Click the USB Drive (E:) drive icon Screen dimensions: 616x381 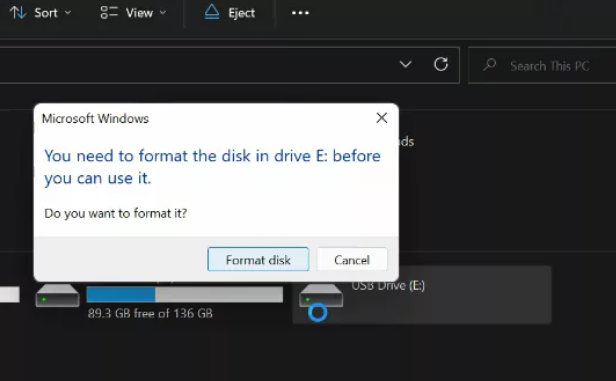pos(321,295)
